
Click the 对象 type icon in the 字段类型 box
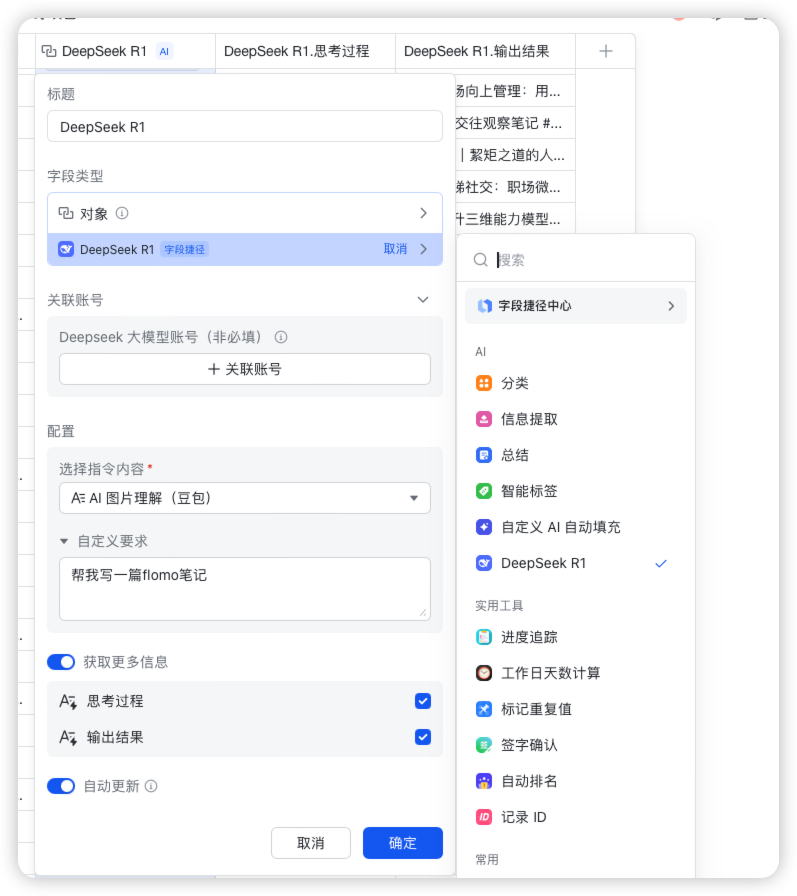tap(66, 213)
